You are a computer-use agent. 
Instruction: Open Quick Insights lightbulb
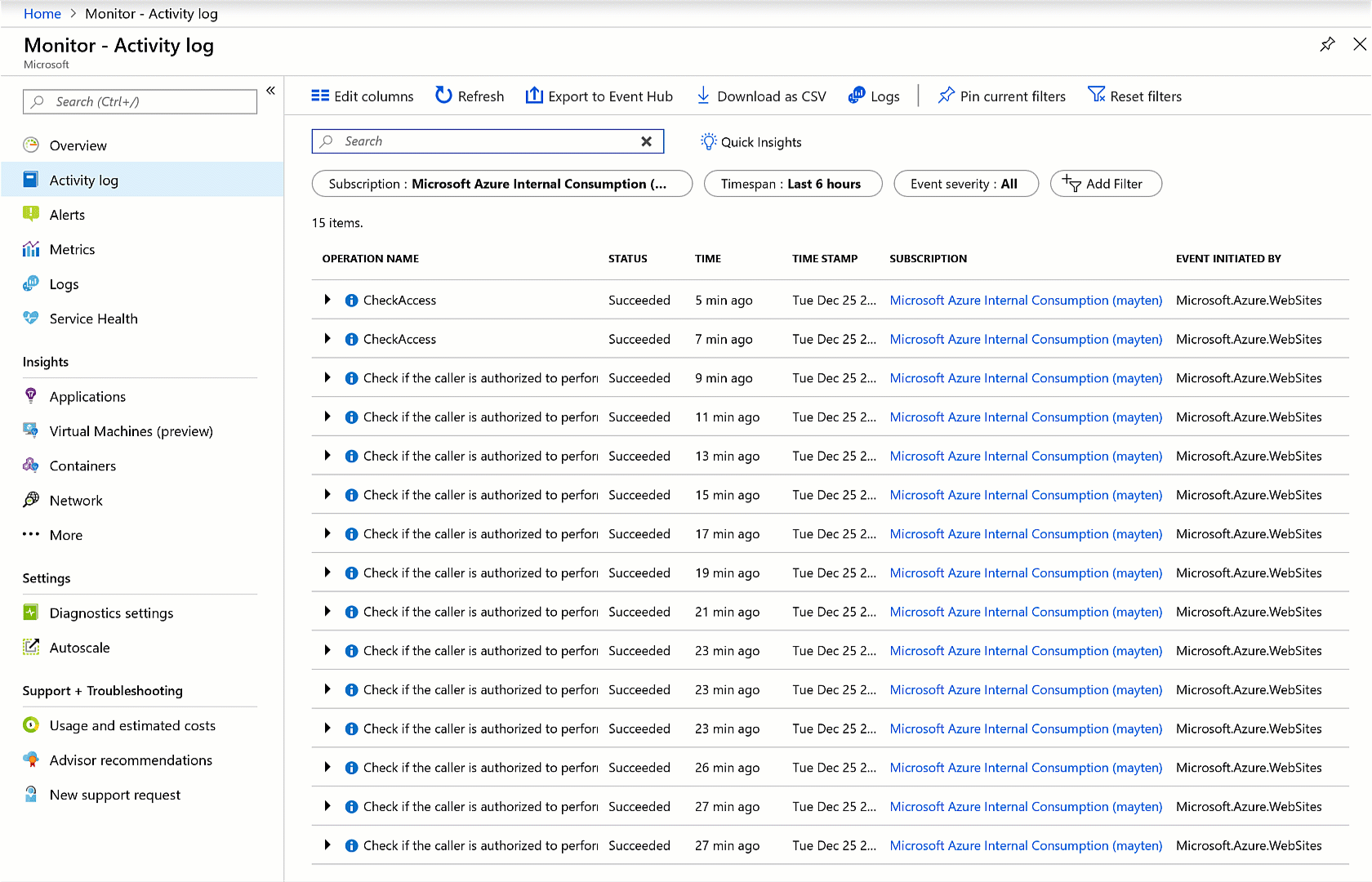[x=708, y=141]
